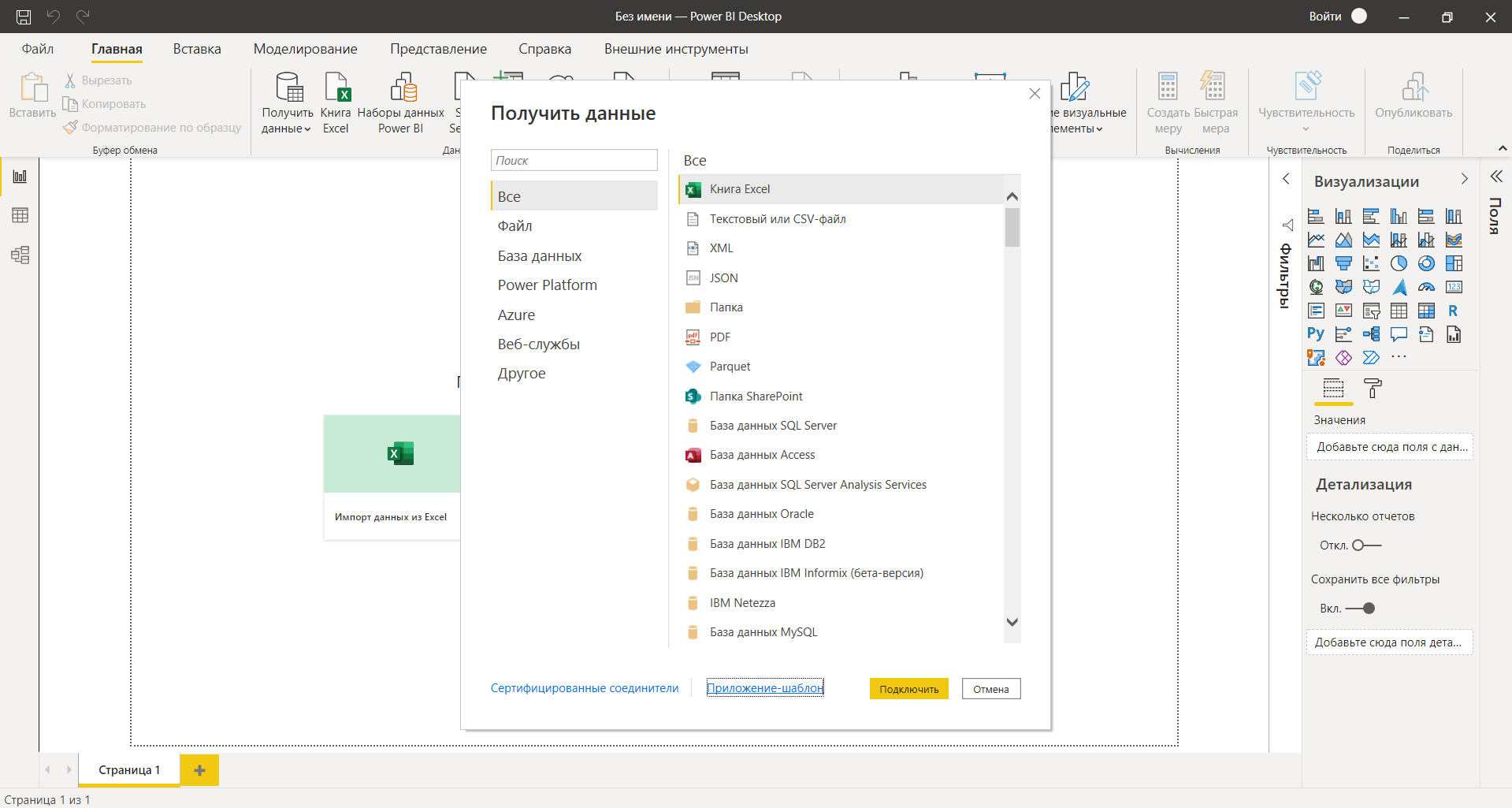Select the Azure category in dialog

tap(574, 315)
